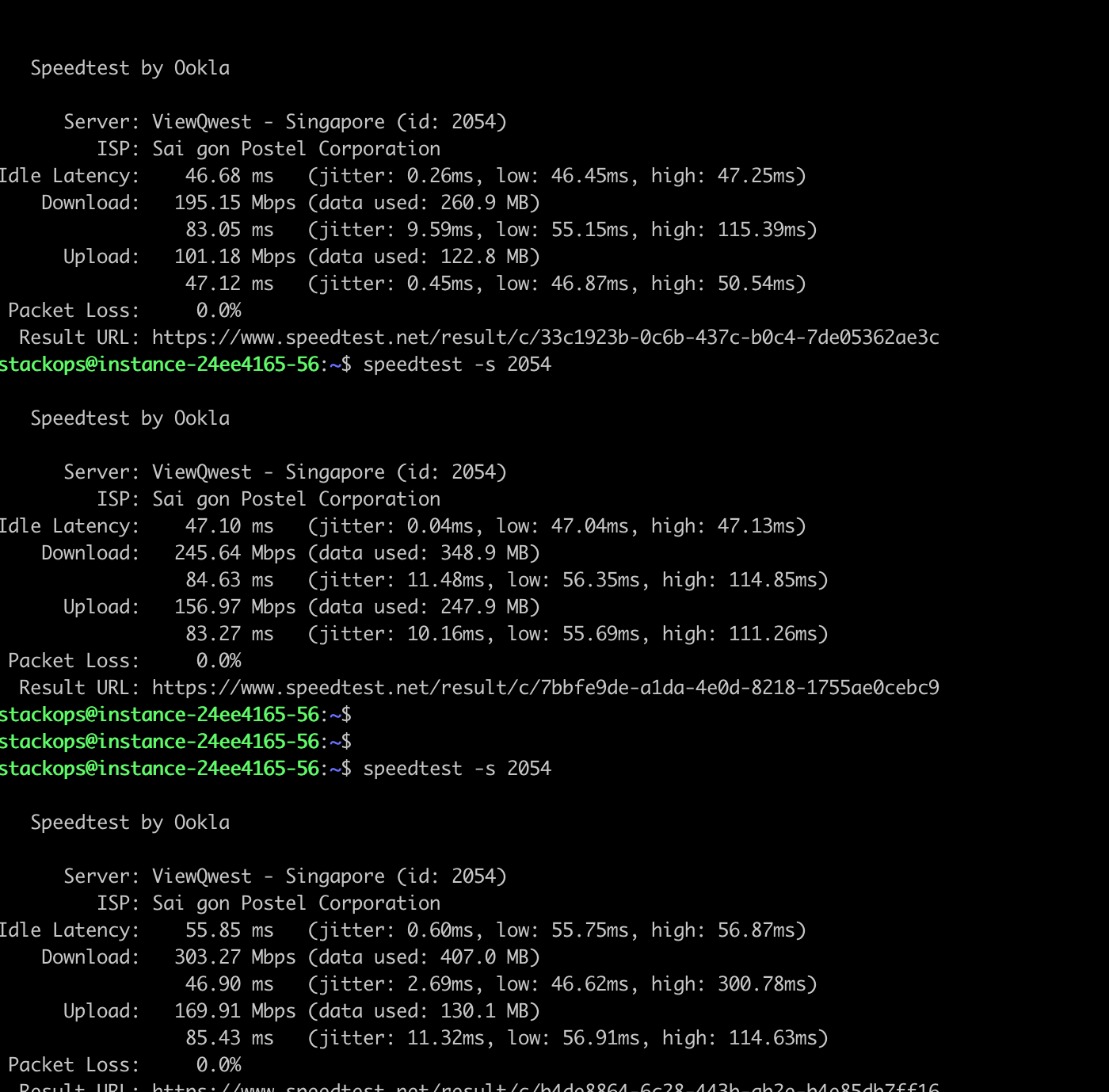This screenshot has height=1092, width=1109.
Task: Click the 156.97 Mbps upload value
Action: [x=234, y=607]
